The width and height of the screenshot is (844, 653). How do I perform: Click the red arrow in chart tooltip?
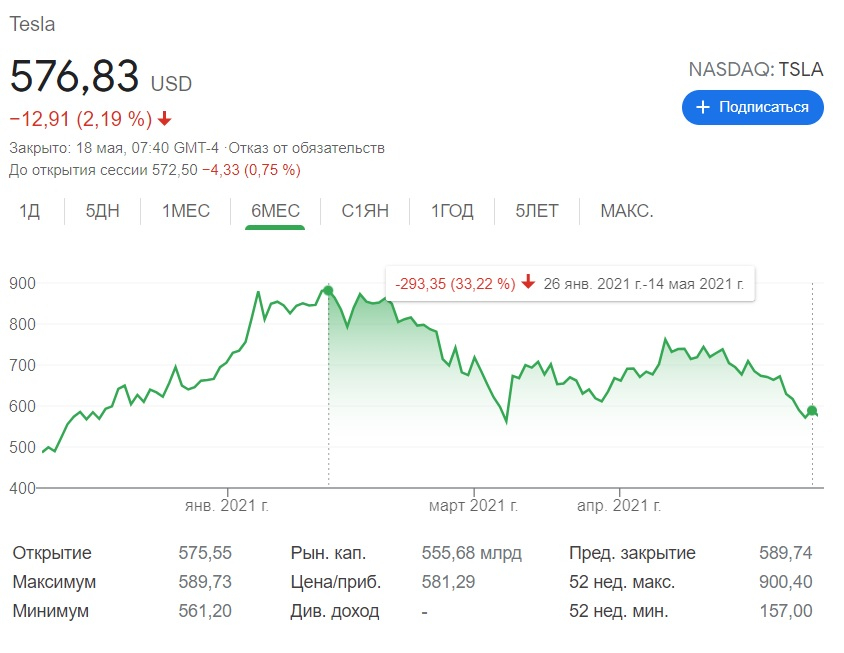click(x=529, y=282)
